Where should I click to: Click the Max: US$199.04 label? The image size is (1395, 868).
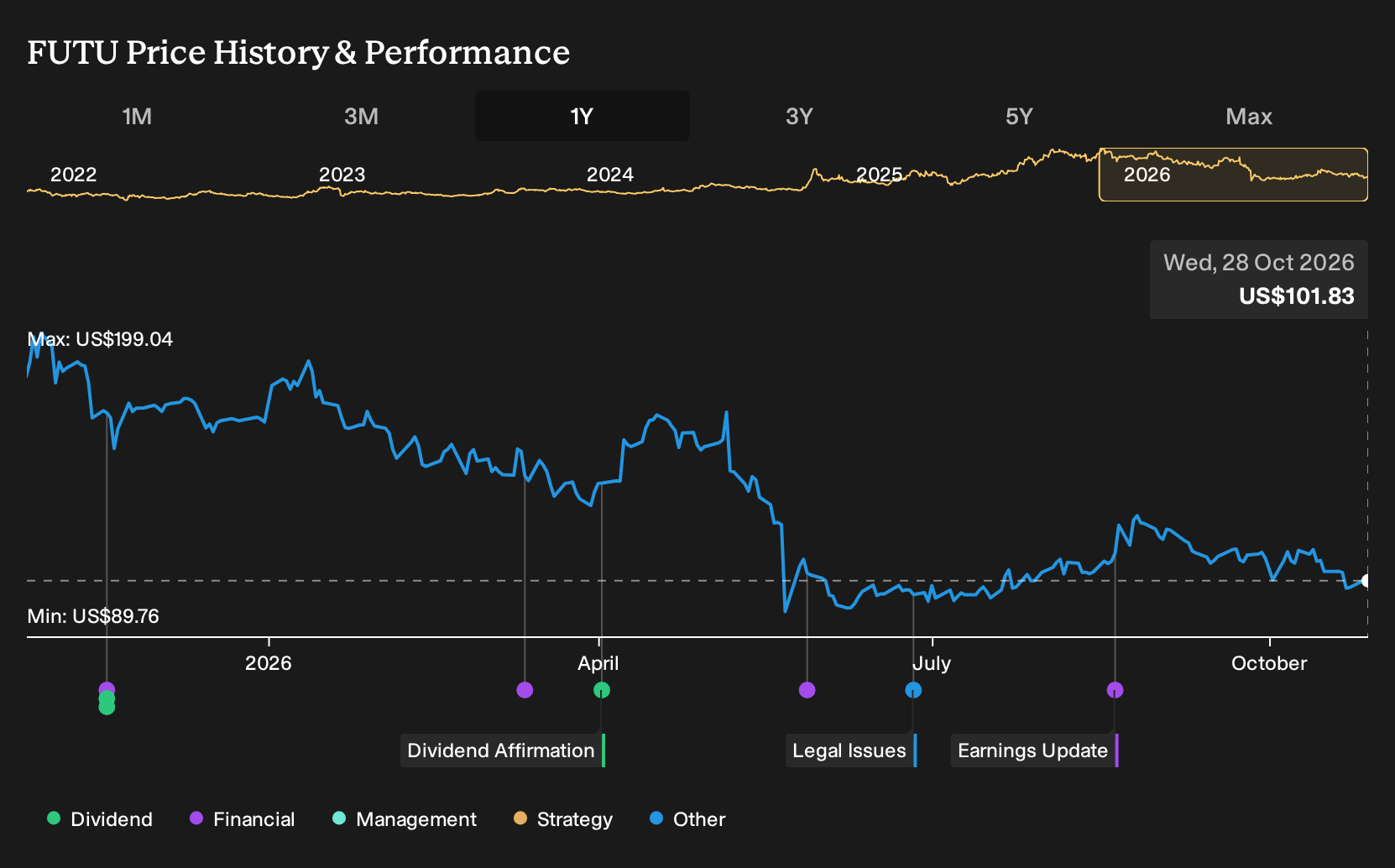(100, 339)
